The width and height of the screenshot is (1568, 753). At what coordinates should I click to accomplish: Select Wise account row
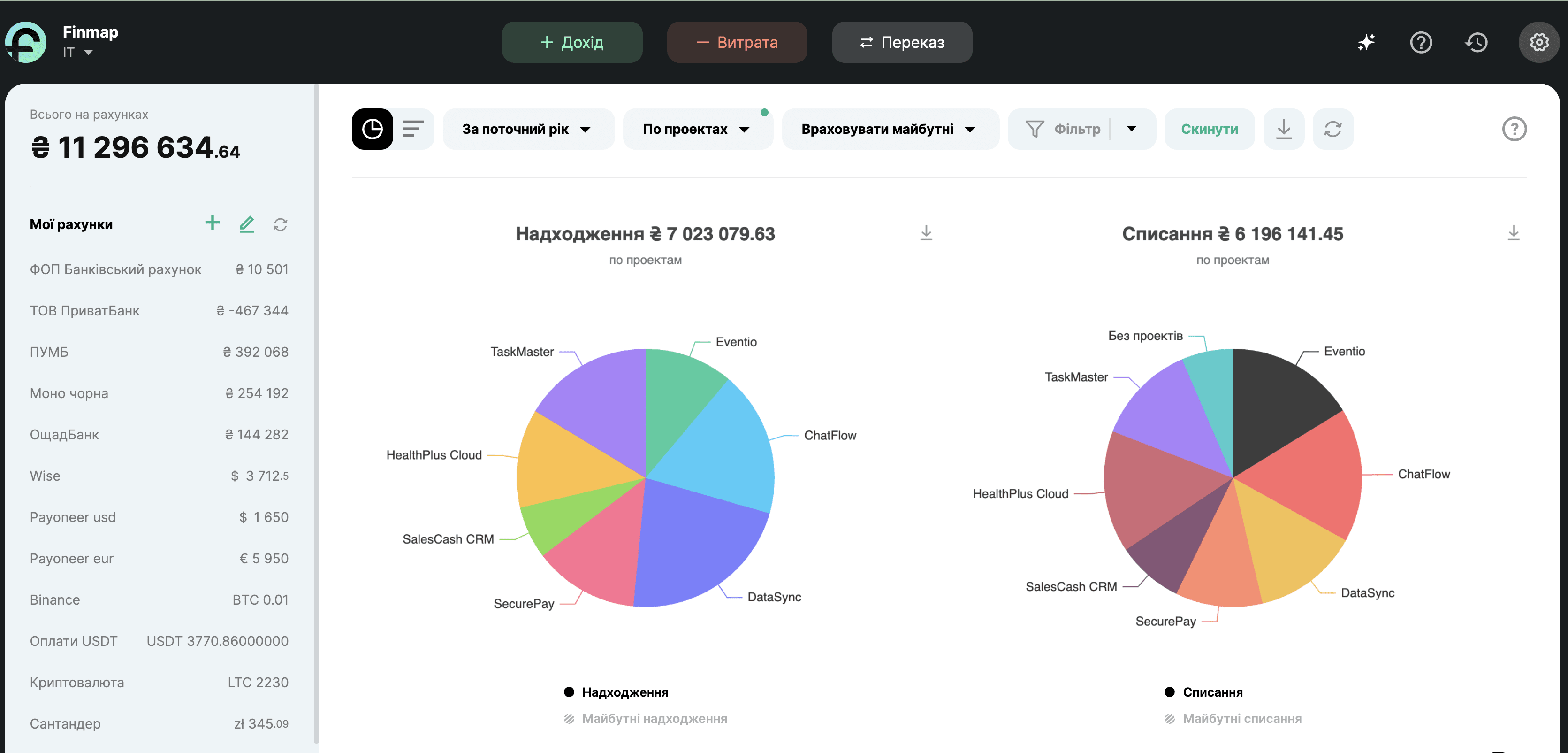point(159,476)
